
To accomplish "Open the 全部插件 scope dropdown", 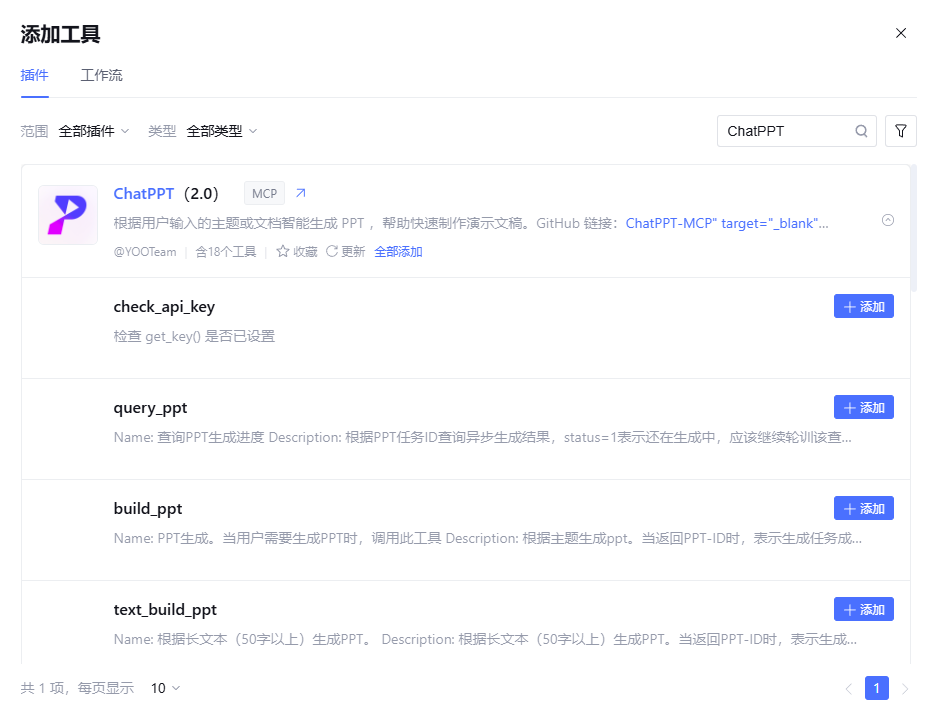I will pyautogui.click(x=94, y=131).
